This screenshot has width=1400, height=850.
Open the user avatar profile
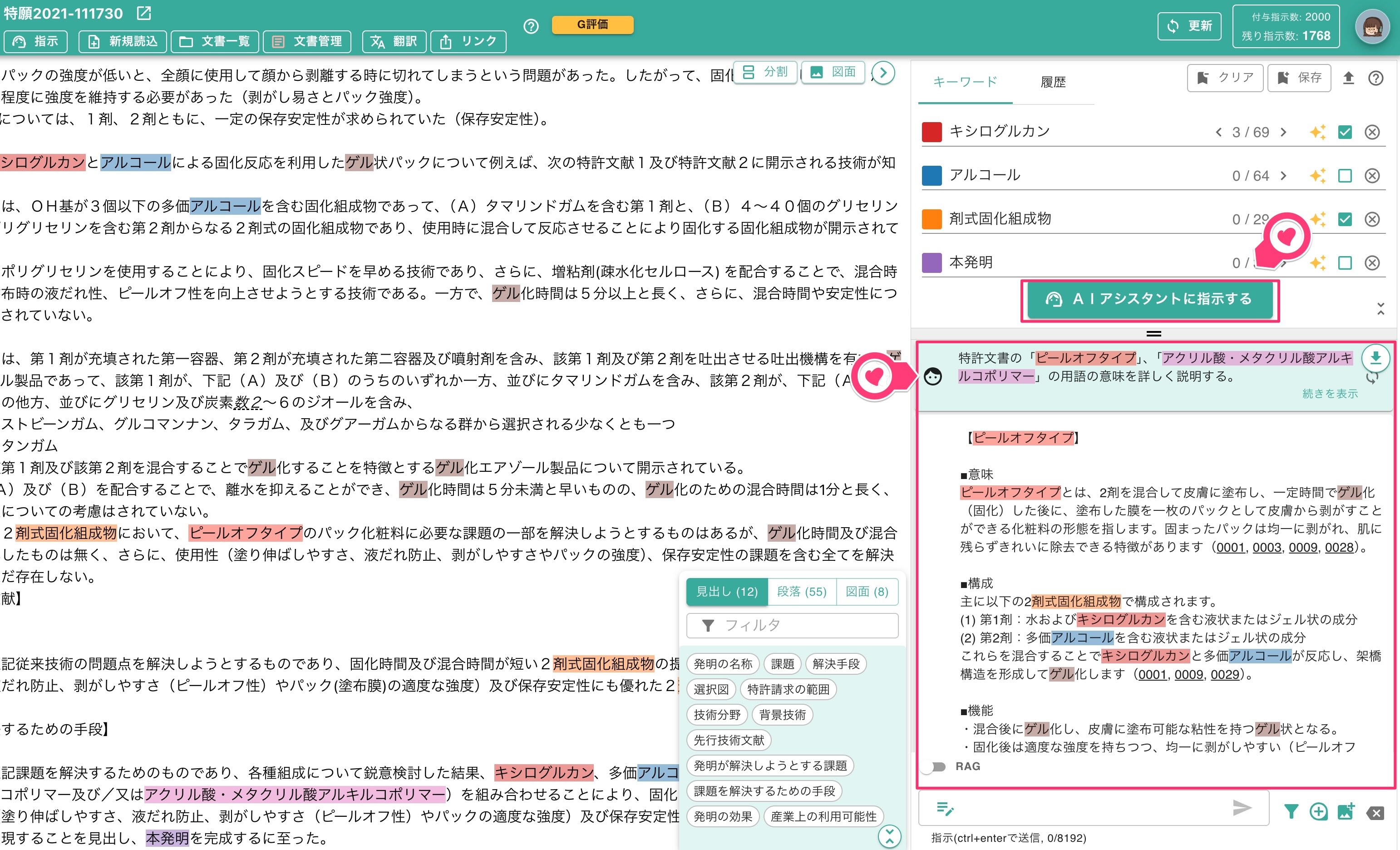(1372, 27)
